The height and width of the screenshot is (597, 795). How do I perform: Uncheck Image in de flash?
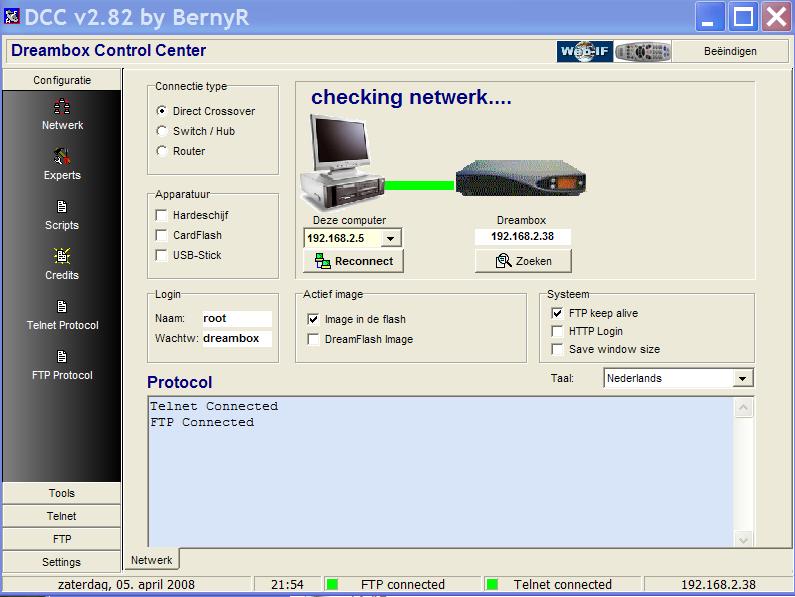313,319
